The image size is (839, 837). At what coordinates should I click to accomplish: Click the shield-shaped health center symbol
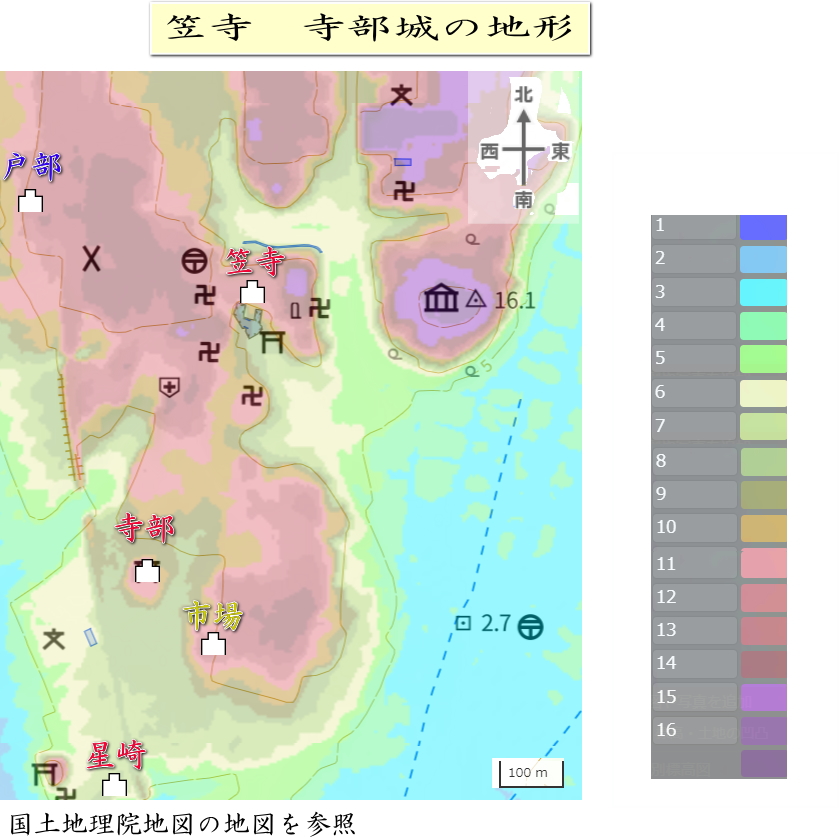[169, 387]
